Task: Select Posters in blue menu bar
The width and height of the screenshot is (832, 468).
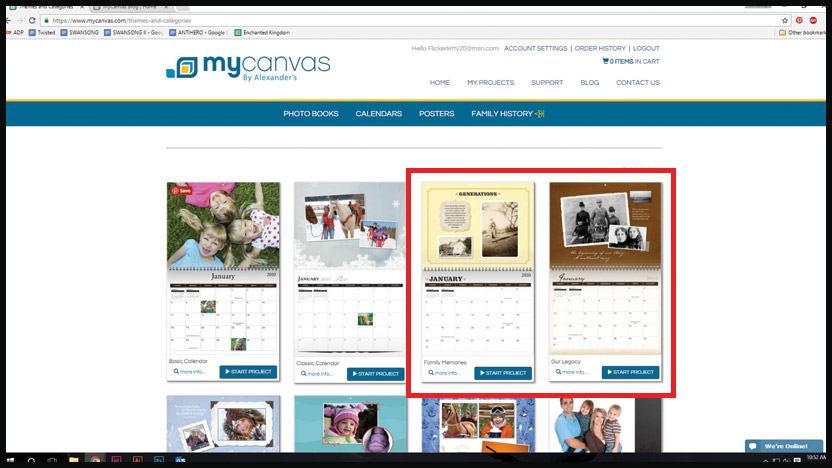Action: coord(437,114)
